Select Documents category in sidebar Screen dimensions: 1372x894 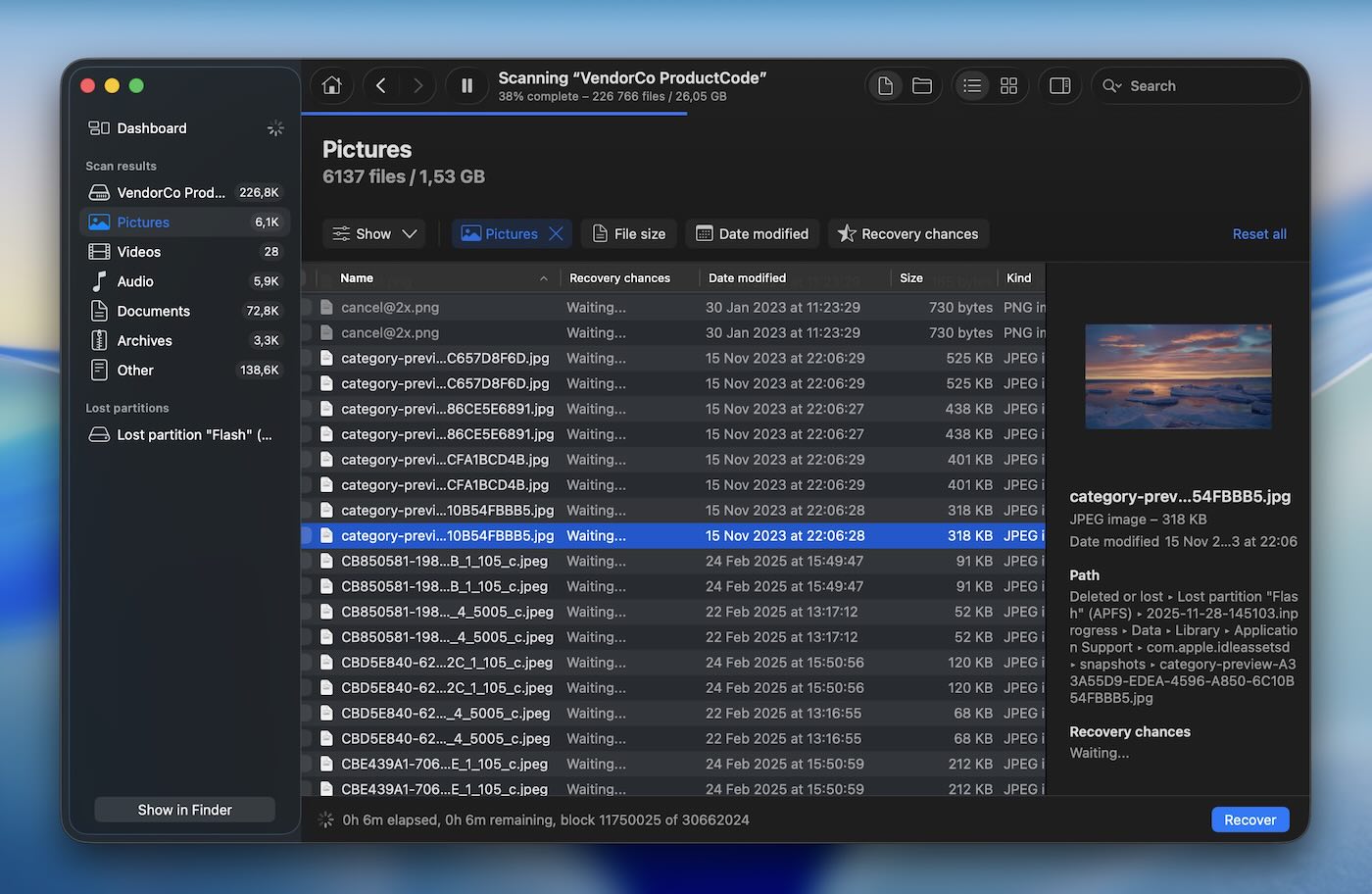pyautogui.click(x=184, y=311)
